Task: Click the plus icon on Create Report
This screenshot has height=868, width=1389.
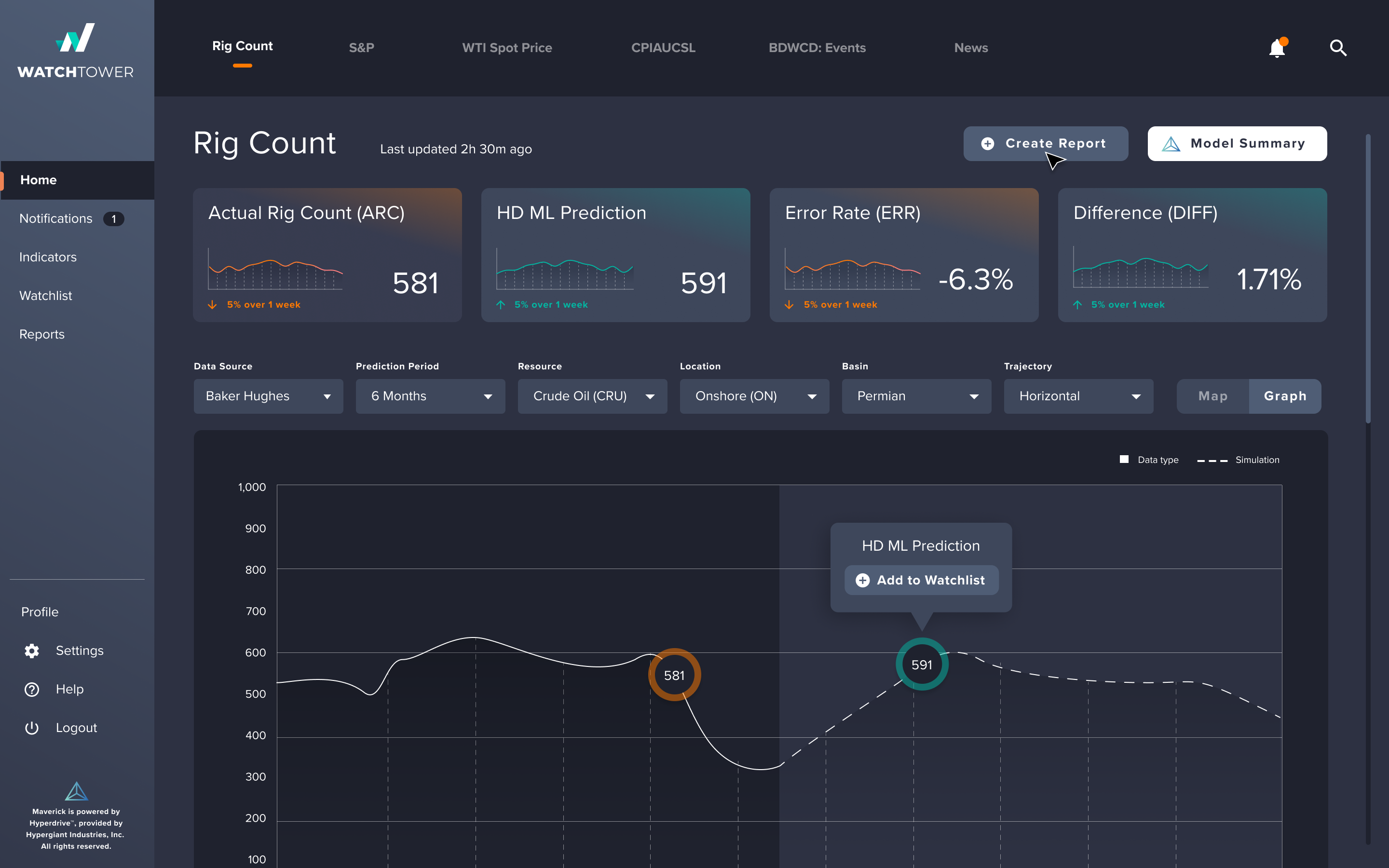Action: click(987, 144)
